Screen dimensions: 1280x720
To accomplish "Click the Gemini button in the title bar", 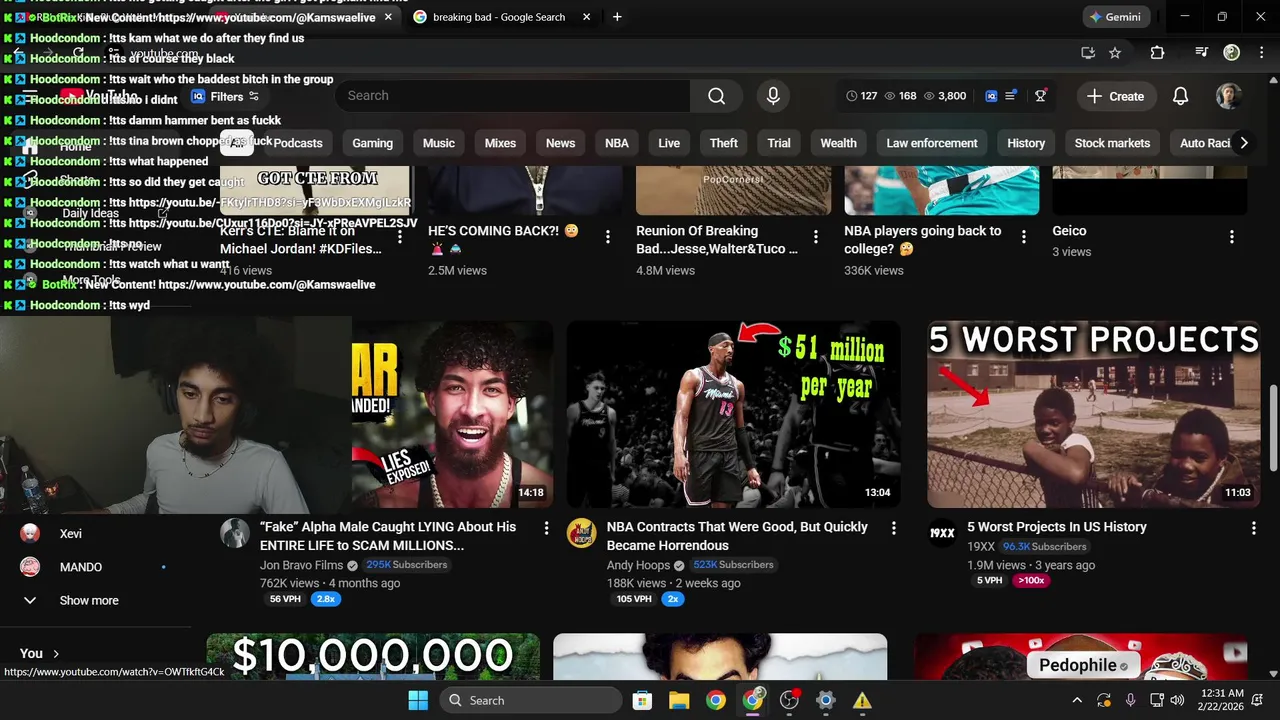I will [1115, 17].
